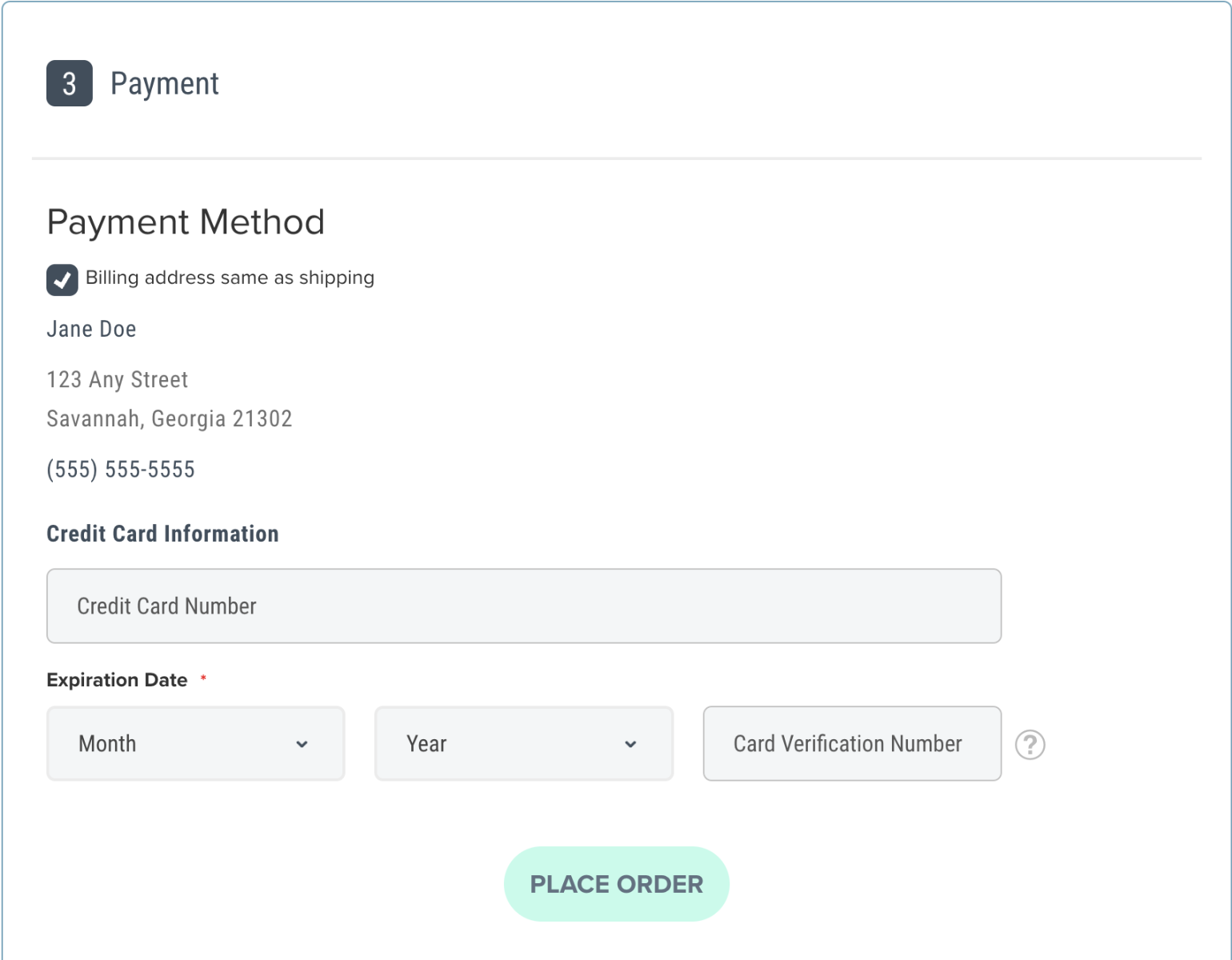Uncheck the billing address same as shipping checkbox

tap(62, 280)
